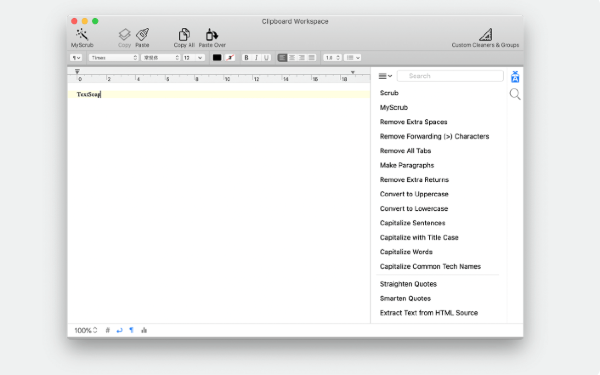Image resolution: width=600 pixels, height=375 pixels.
Task: Choose Remove Extra Spaces
Action: [414, 122]
